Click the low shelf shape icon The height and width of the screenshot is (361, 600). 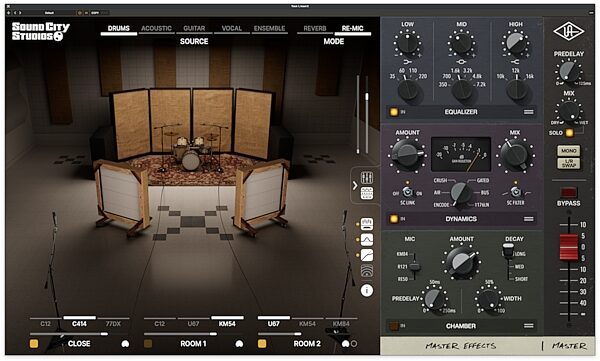tap(408, 62)
